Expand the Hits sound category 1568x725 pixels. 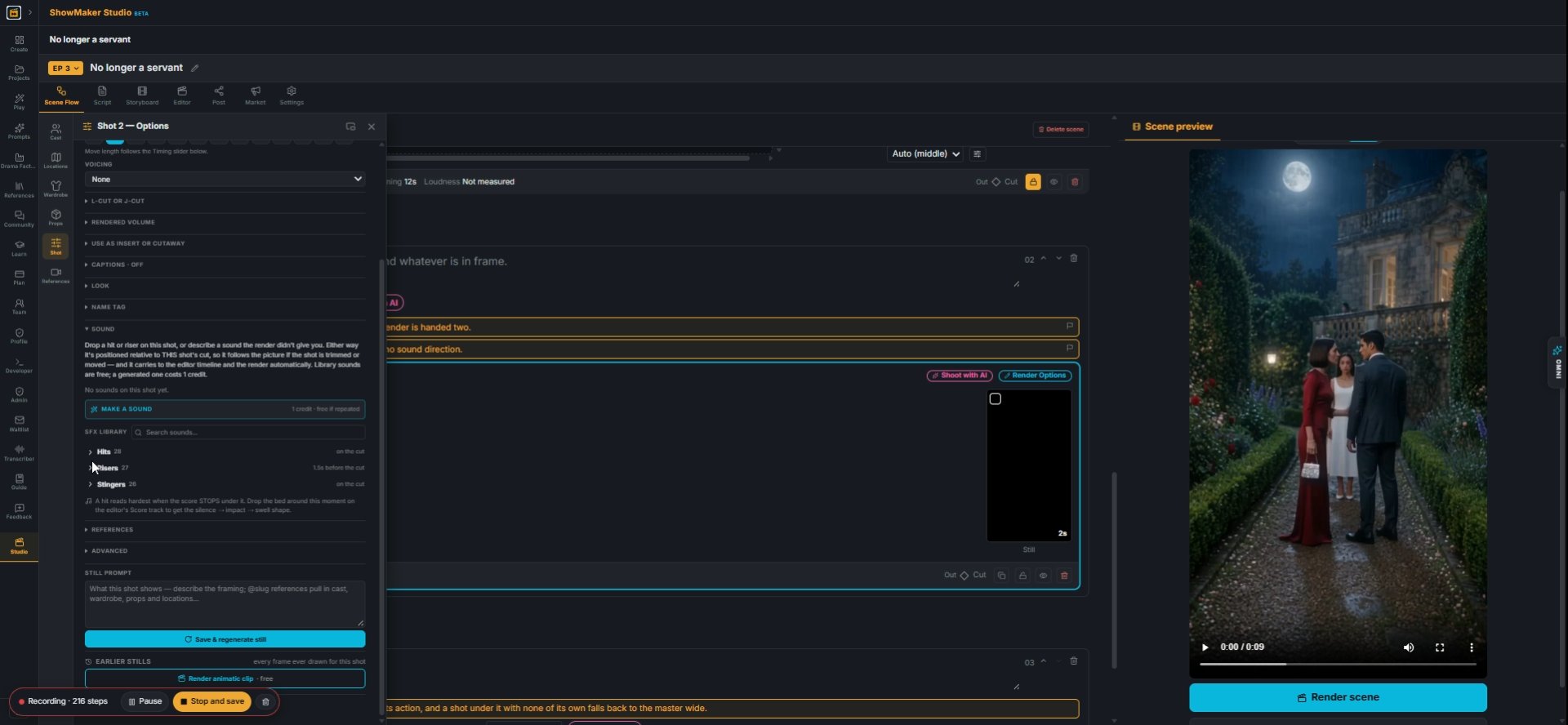point(226,451)
